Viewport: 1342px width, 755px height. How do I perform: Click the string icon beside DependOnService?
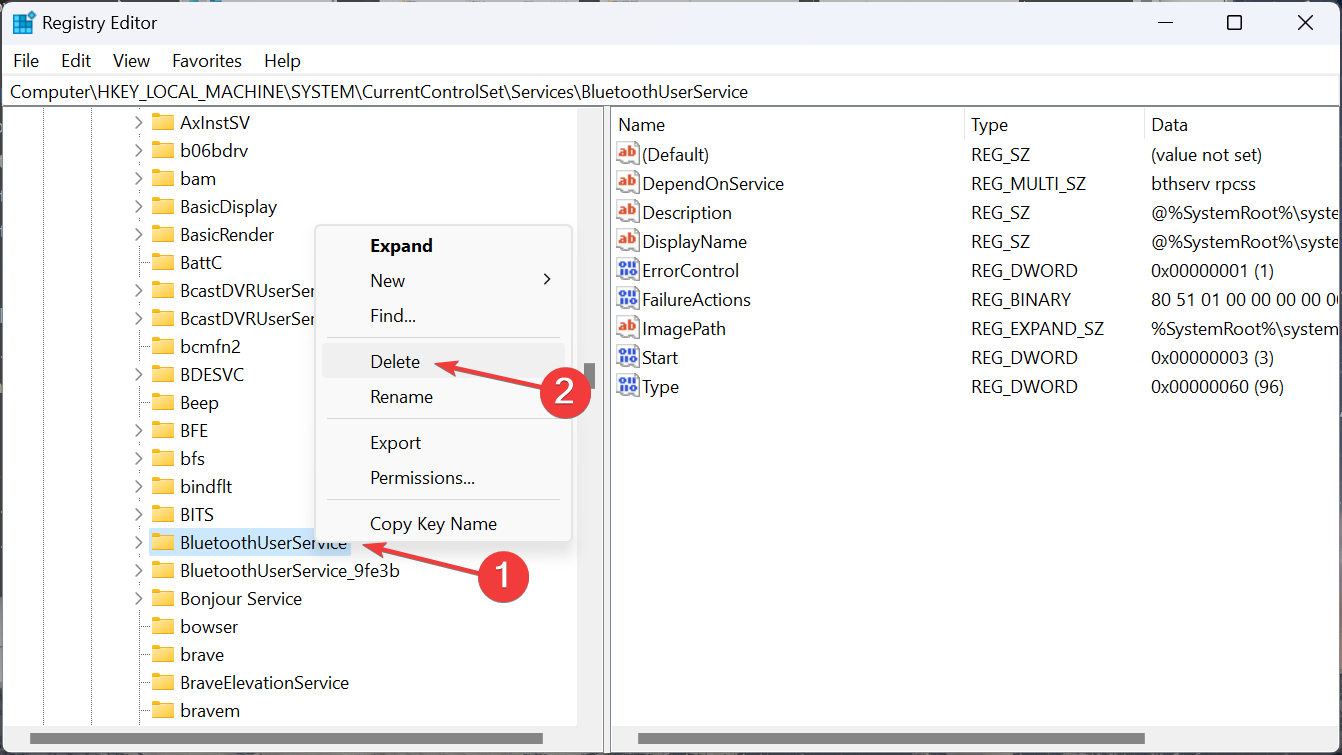628,183
